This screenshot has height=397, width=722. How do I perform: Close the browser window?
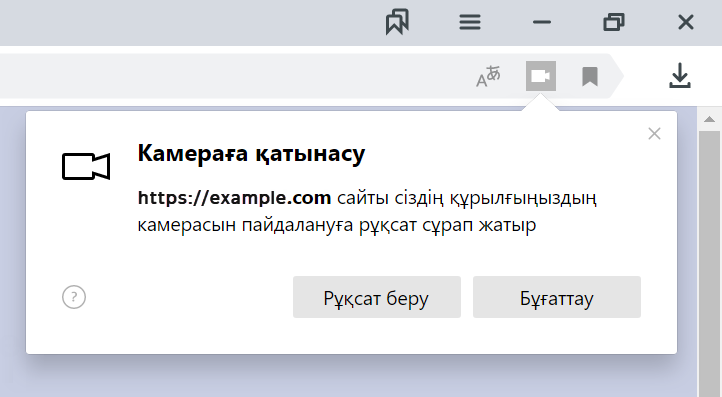pyautogui.click(x=686, y=22)
